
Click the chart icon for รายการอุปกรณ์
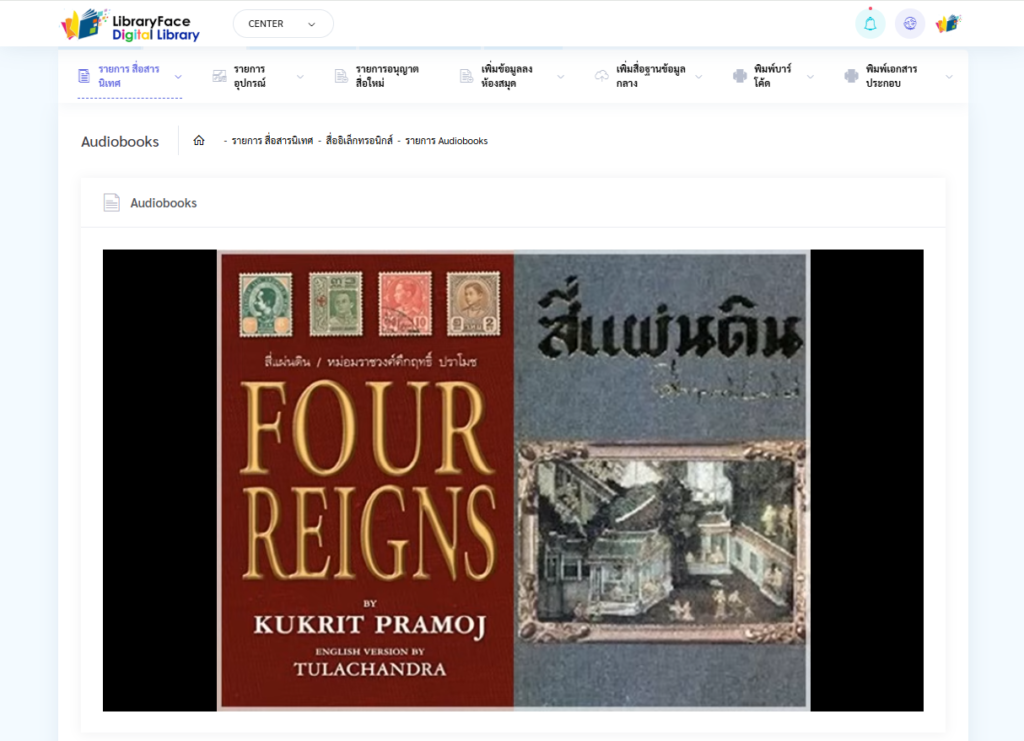click(x=219, y=76)
